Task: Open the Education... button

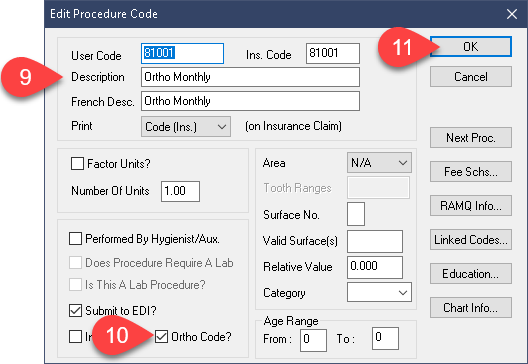Action: (x=470, y=273)
